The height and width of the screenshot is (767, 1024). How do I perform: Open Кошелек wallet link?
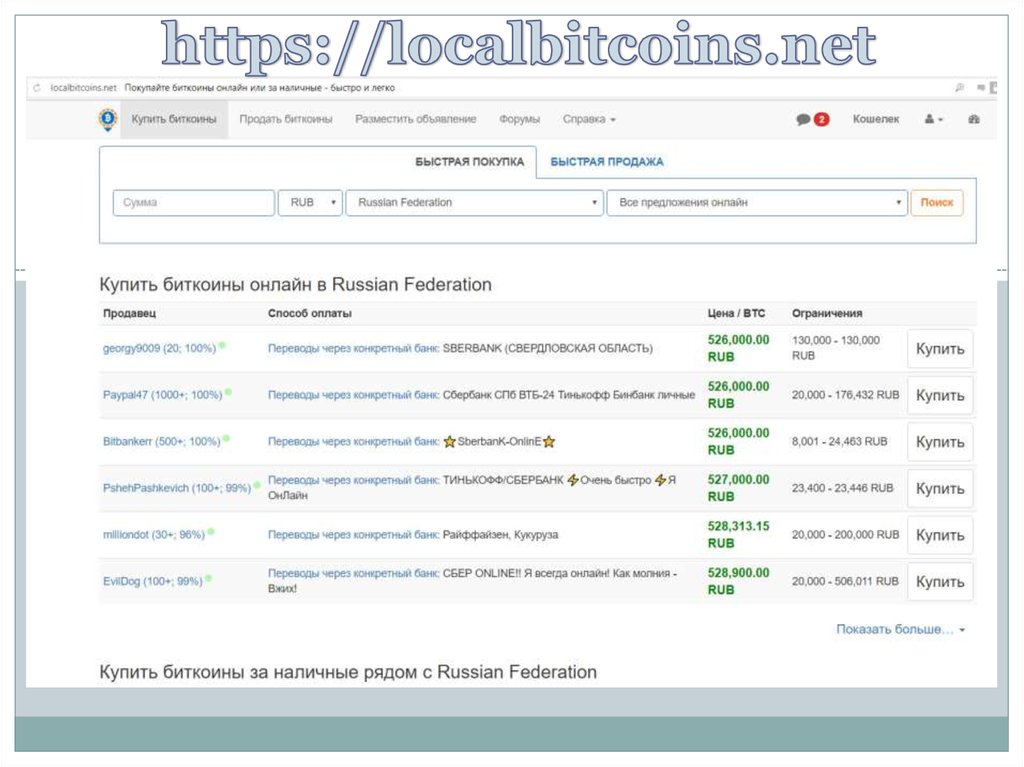[876, 119]
